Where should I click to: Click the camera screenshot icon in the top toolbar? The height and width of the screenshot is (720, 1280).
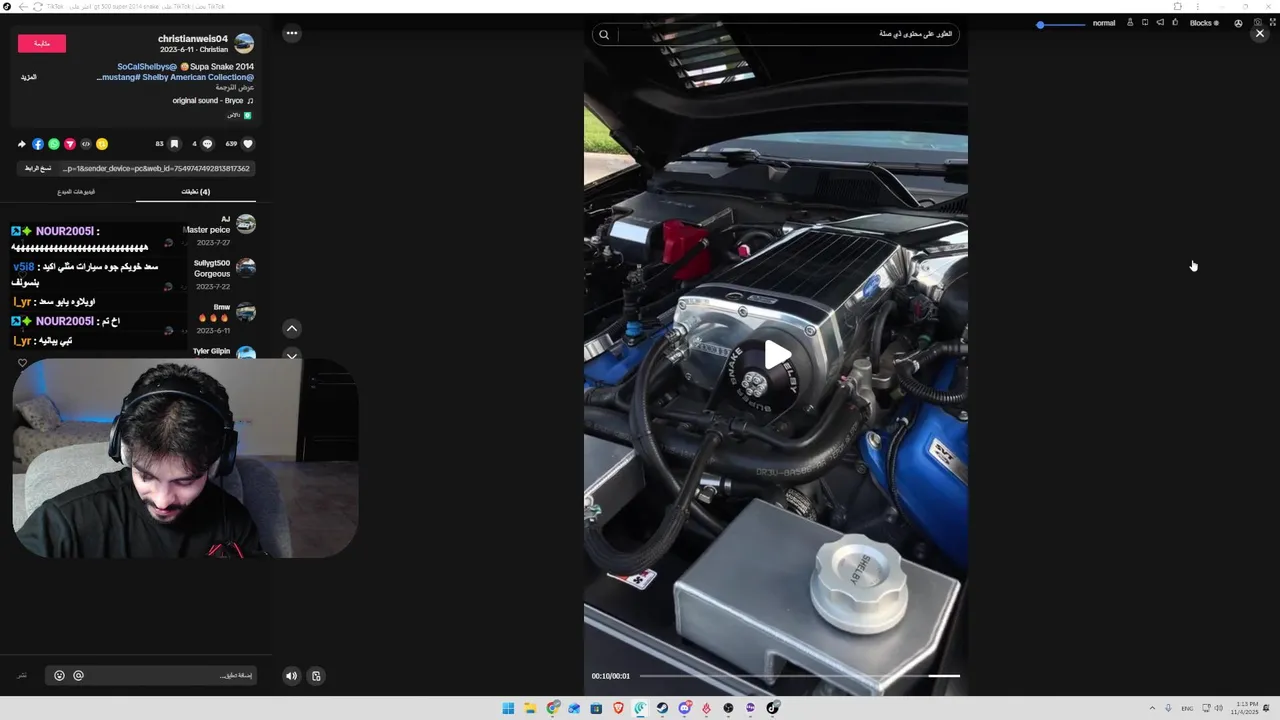coord(1257,22)
